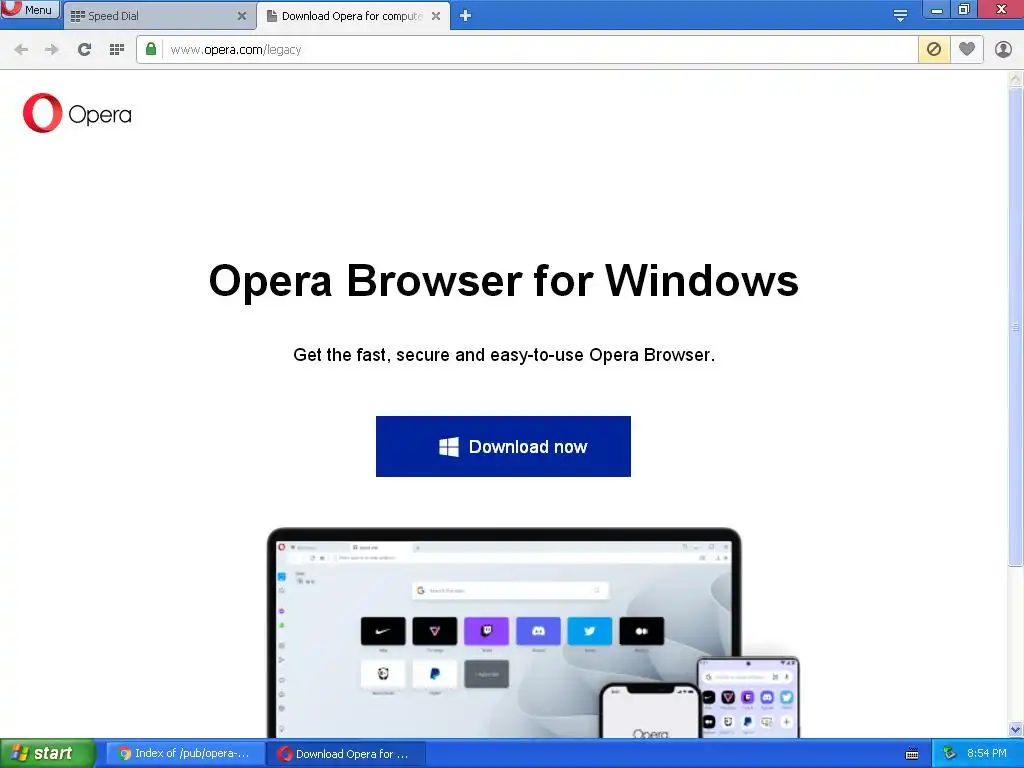Go back to previous page
The width and height of the screenshot is (1024, 768).
coord(21,50)
